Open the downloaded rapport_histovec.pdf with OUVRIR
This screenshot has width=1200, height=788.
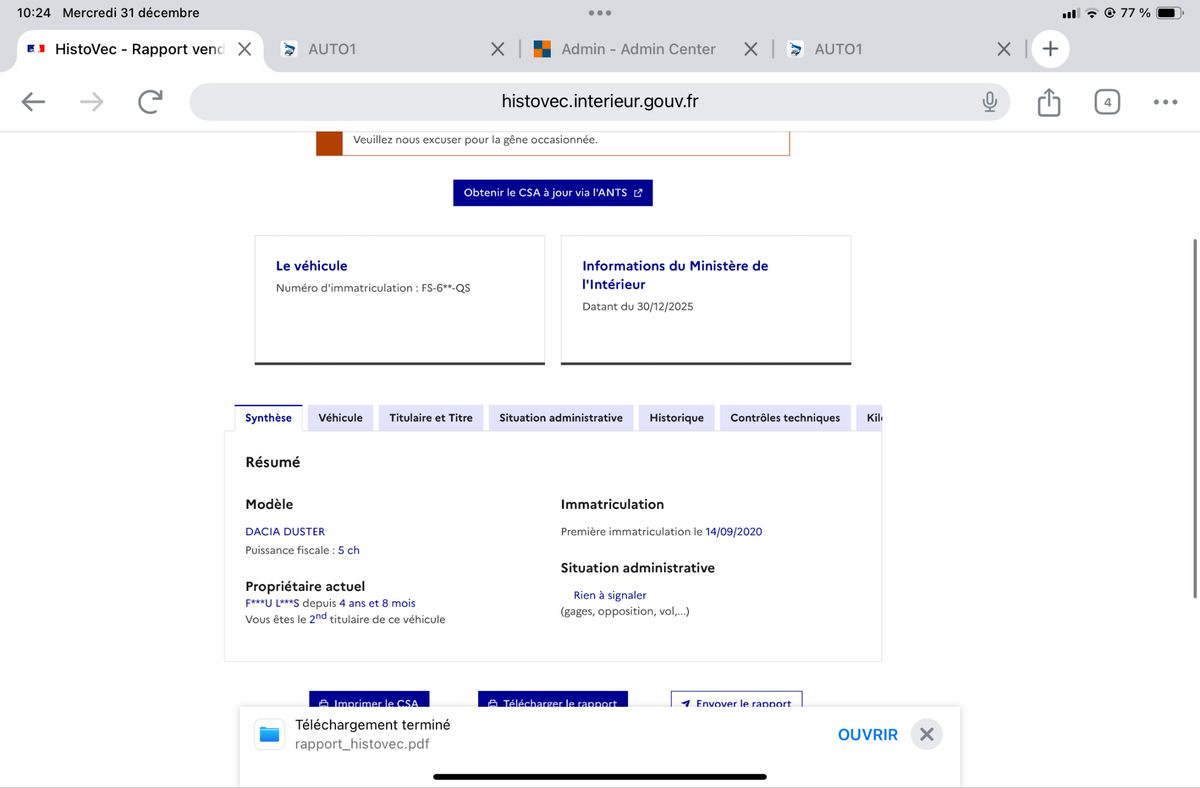click(x=867, y=735)
